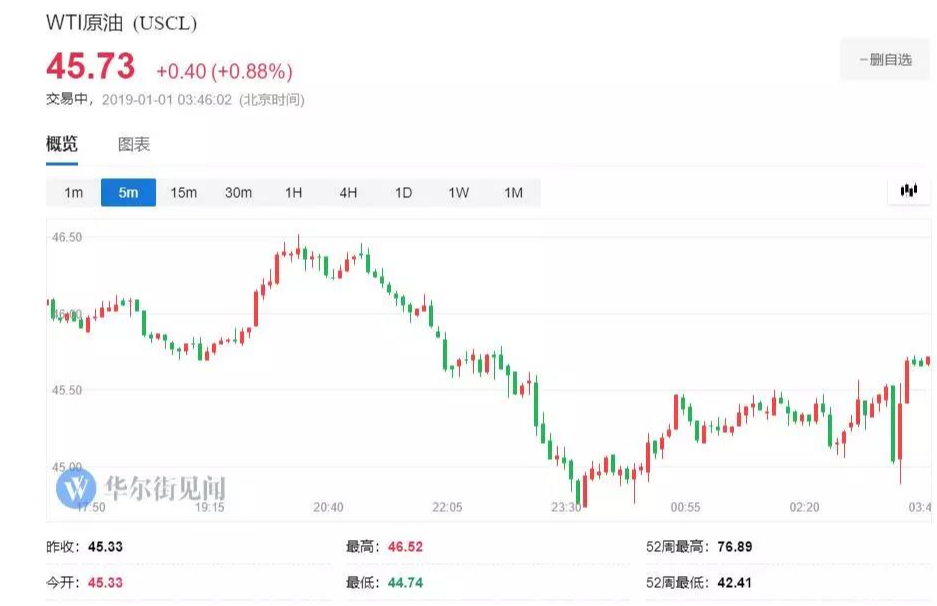
Task: Click the current price 45.73
Action: [x=90, y=67]
